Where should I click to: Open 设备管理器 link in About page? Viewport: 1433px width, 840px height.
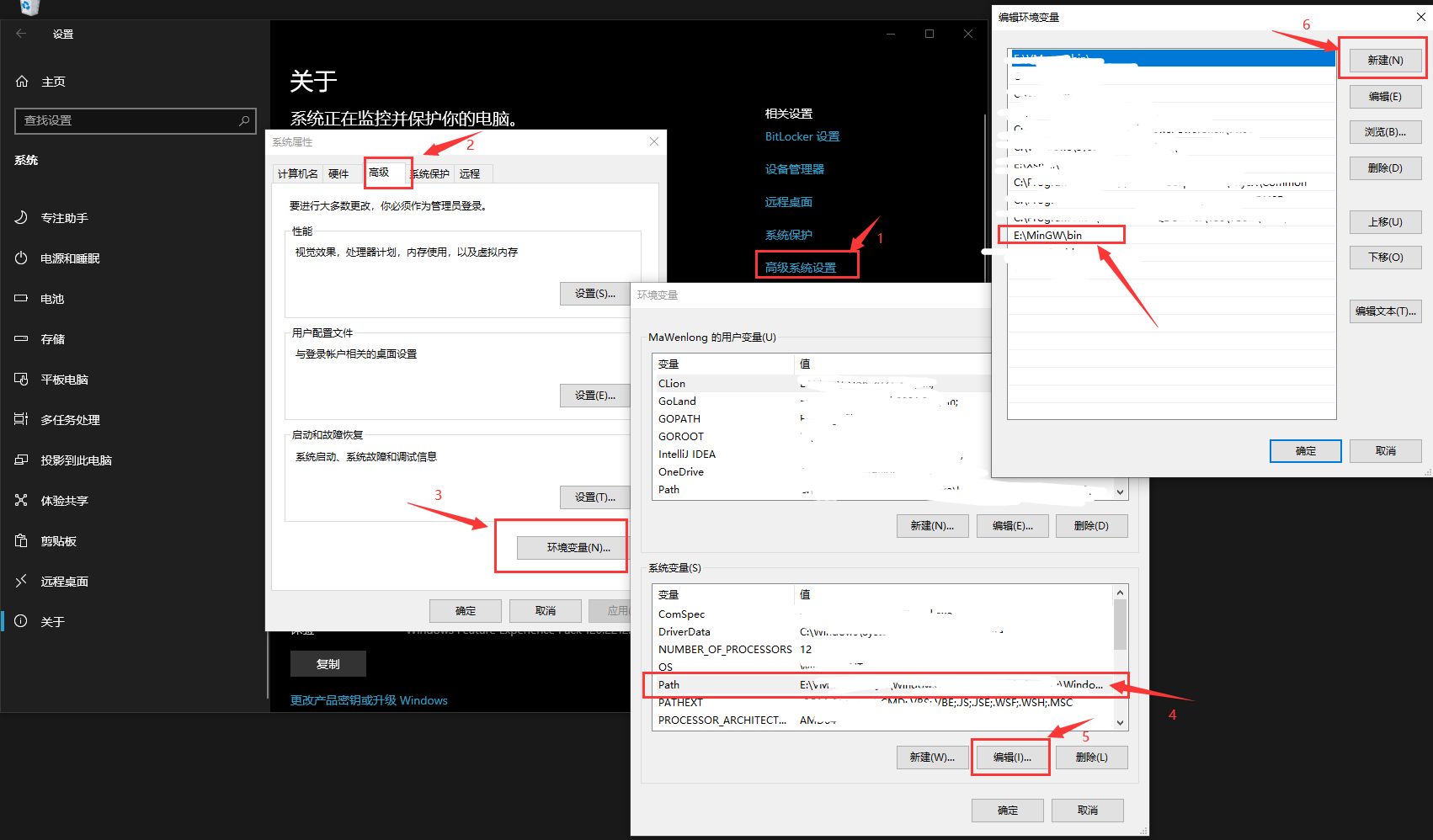[794, 169]
